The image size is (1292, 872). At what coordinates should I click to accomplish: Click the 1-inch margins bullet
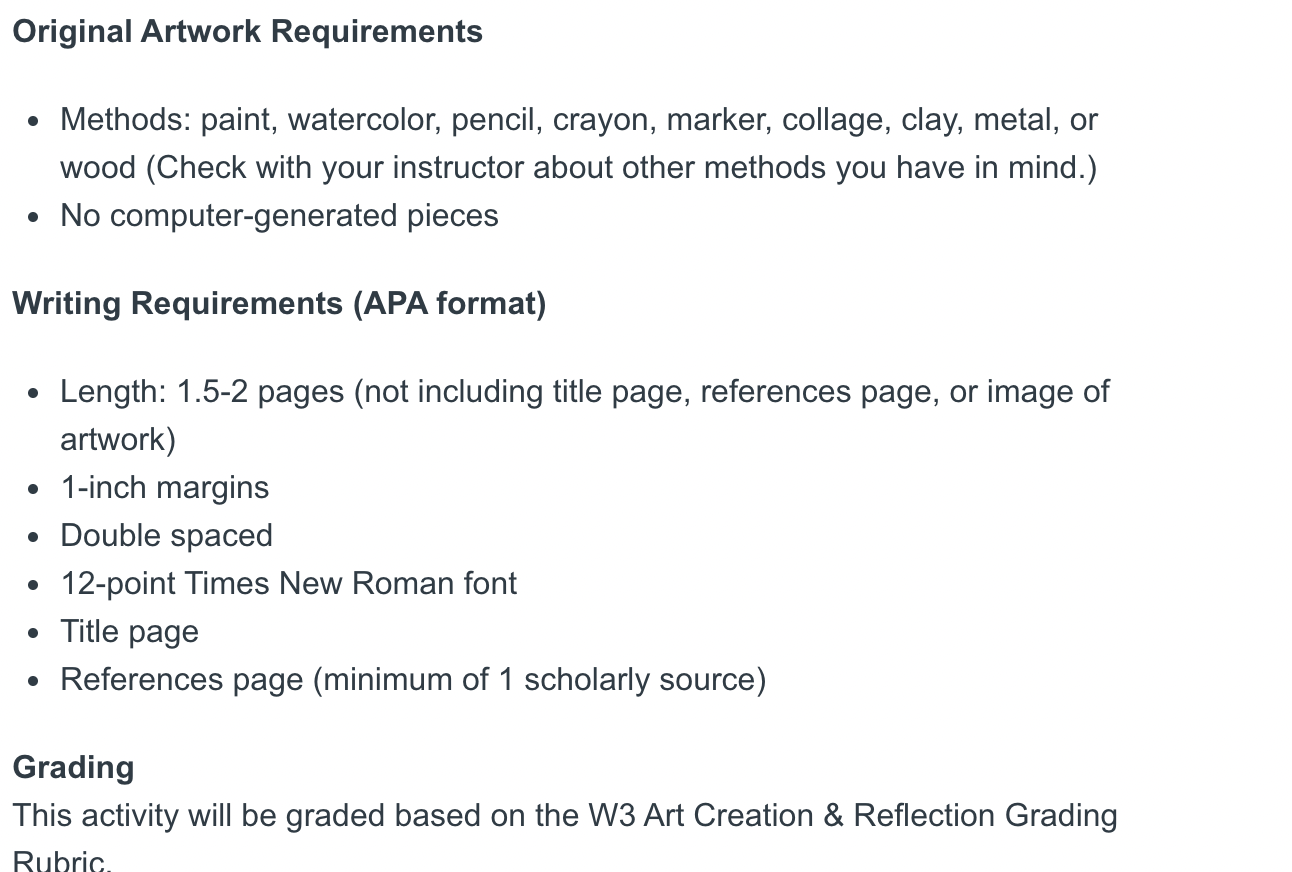pos(164,488)
